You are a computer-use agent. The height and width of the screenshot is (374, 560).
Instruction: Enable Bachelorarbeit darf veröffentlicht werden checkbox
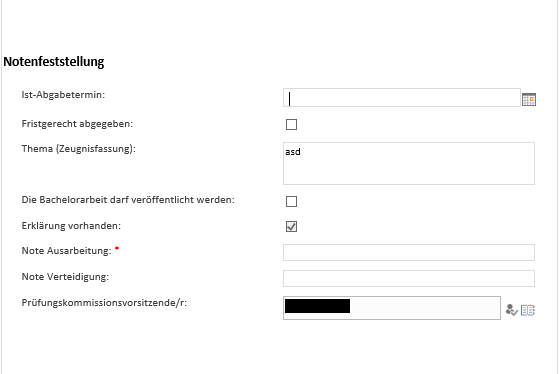pyautogui.click(x=291, y=201)
